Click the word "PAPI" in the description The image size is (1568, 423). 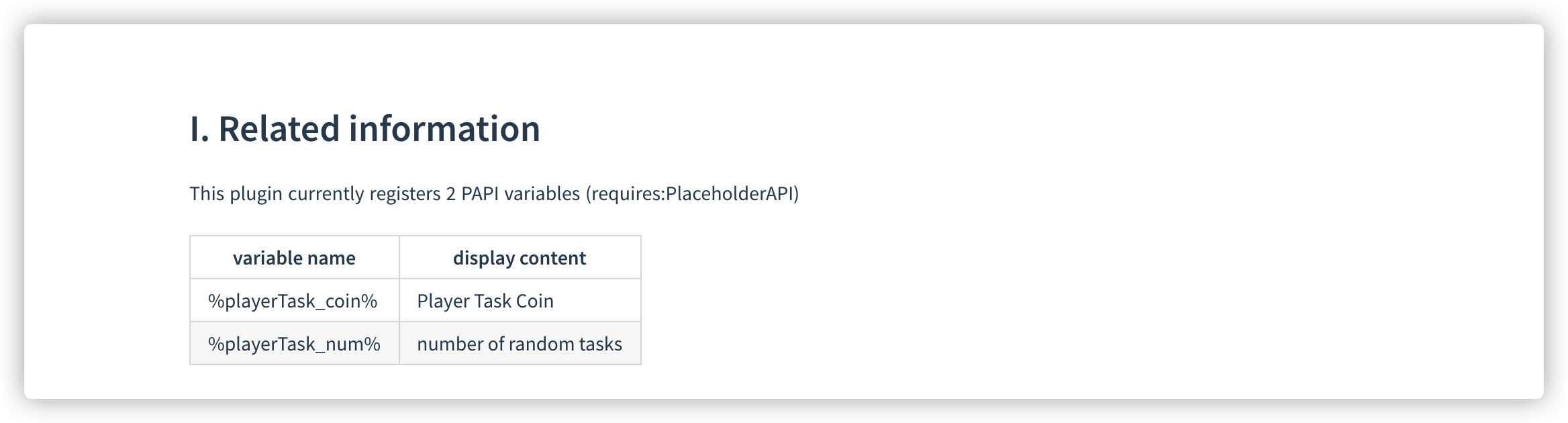pos(480,194)
